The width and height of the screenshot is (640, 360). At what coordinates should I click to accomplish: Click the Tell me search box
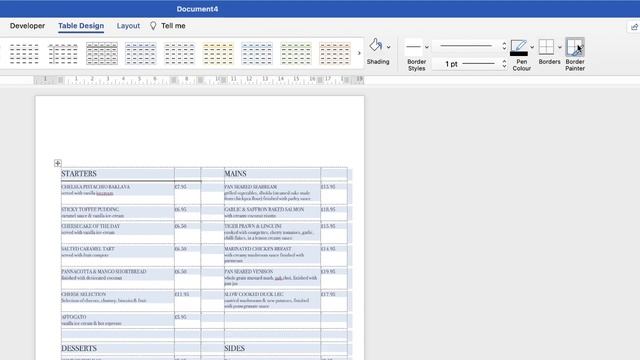point(173,26)
